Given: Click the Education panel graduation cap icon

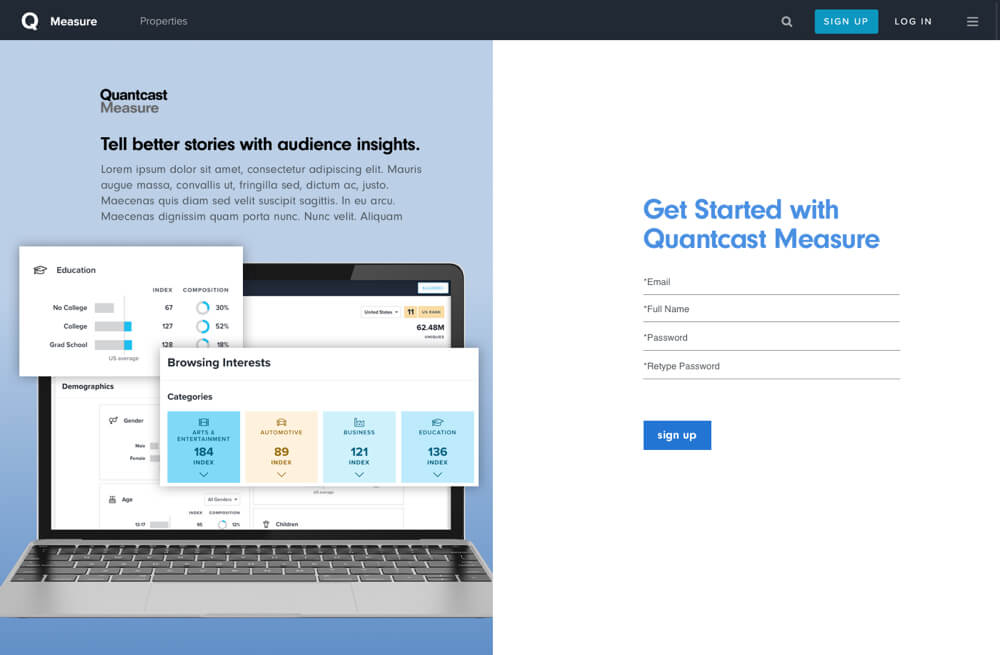Looking at the screenshot, I should point(40,270).
